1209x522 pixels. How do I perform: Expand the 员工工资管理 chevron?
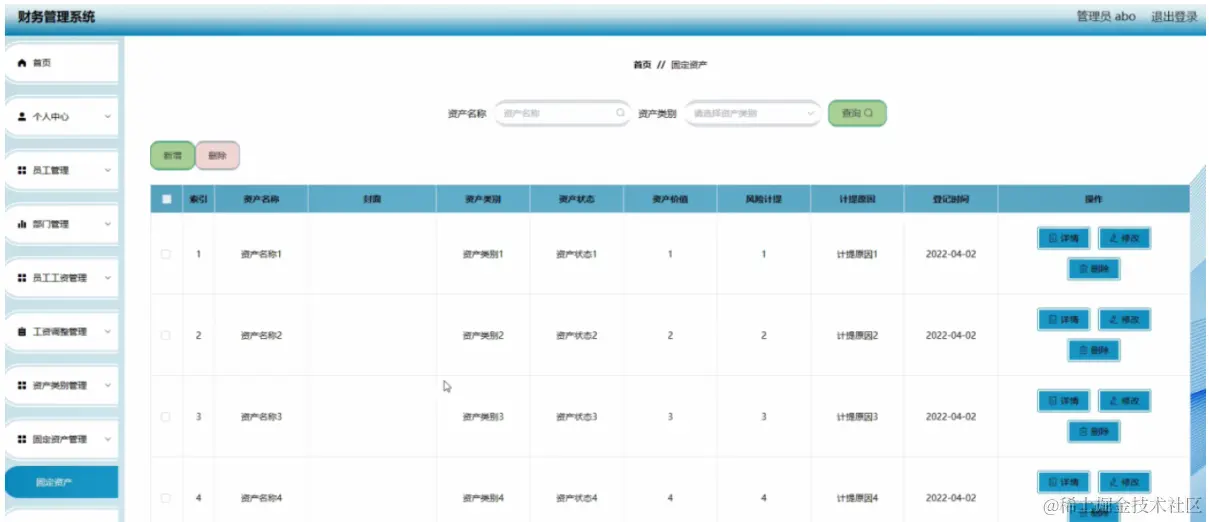click(x=108, y=278)
